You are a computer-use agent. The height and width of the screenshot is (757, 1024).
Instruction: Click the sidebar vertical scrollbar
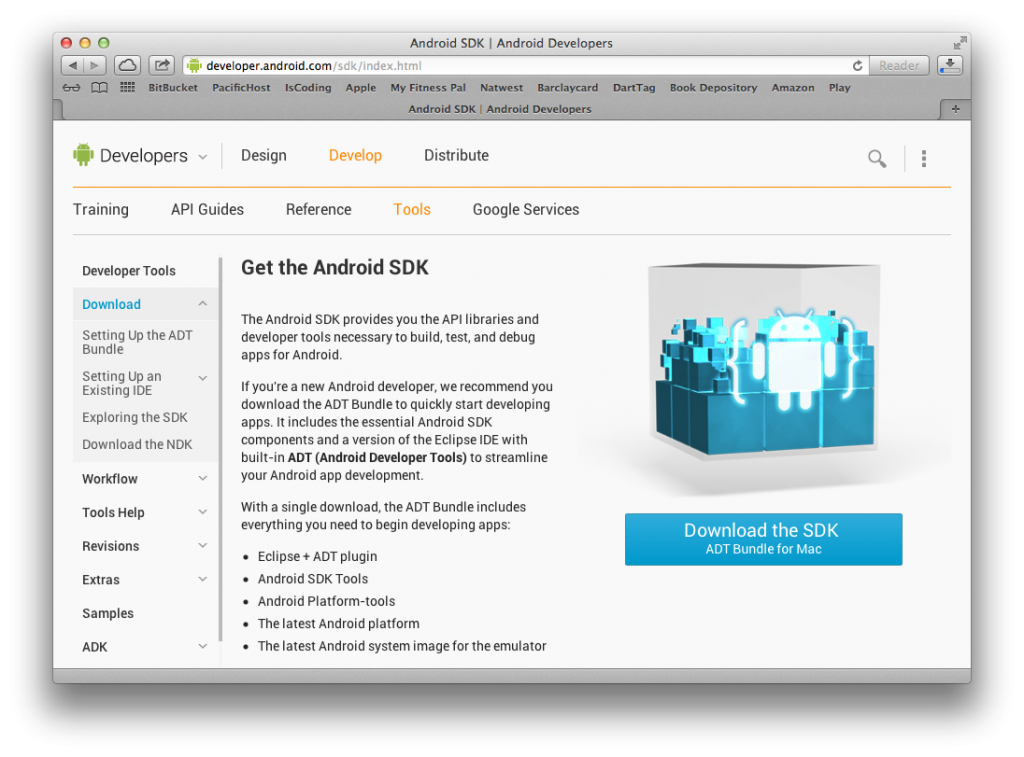click(x=221, y=449)
